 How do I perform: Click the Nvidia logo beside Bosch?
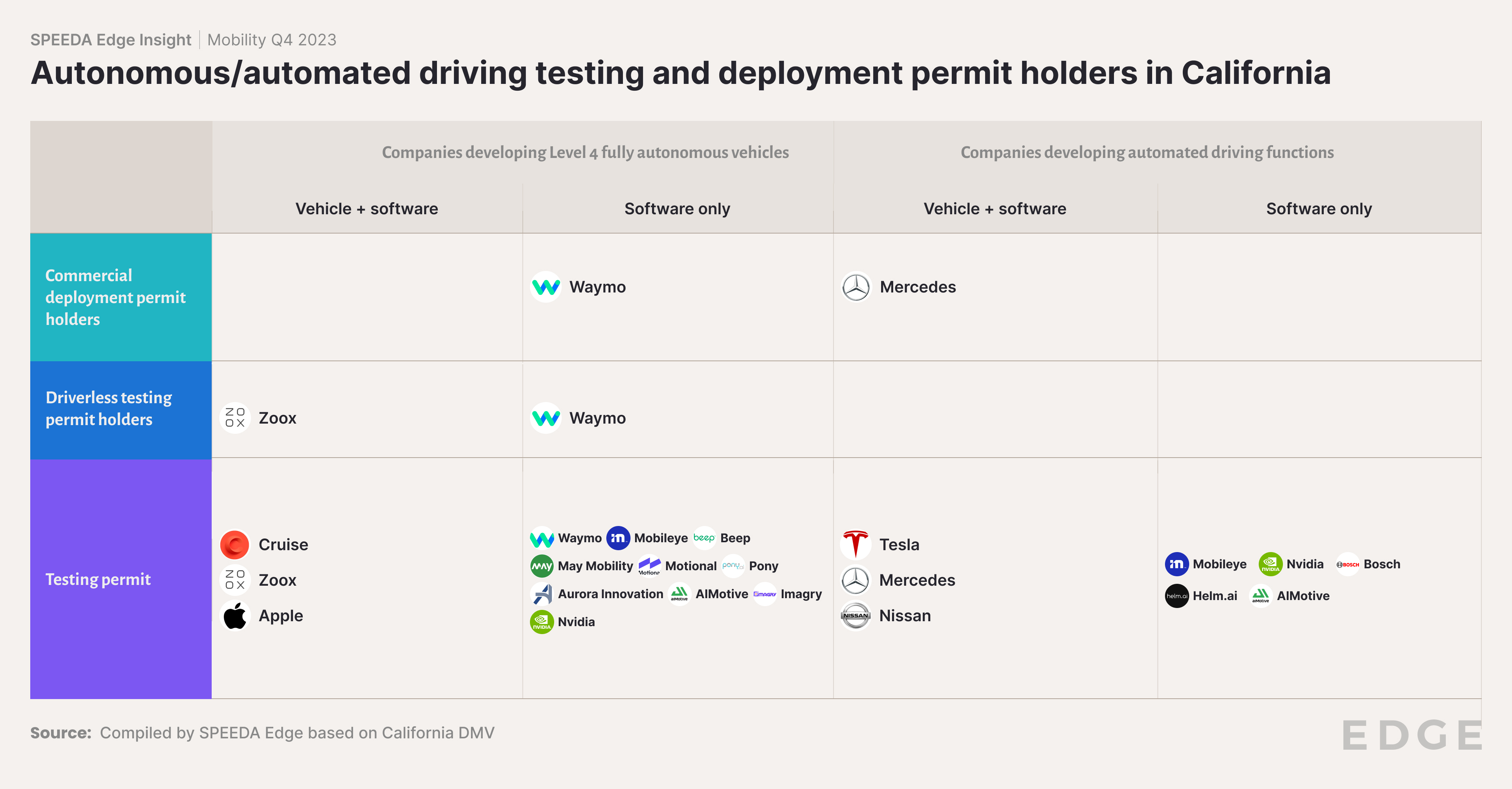(x=1271, y=564)
